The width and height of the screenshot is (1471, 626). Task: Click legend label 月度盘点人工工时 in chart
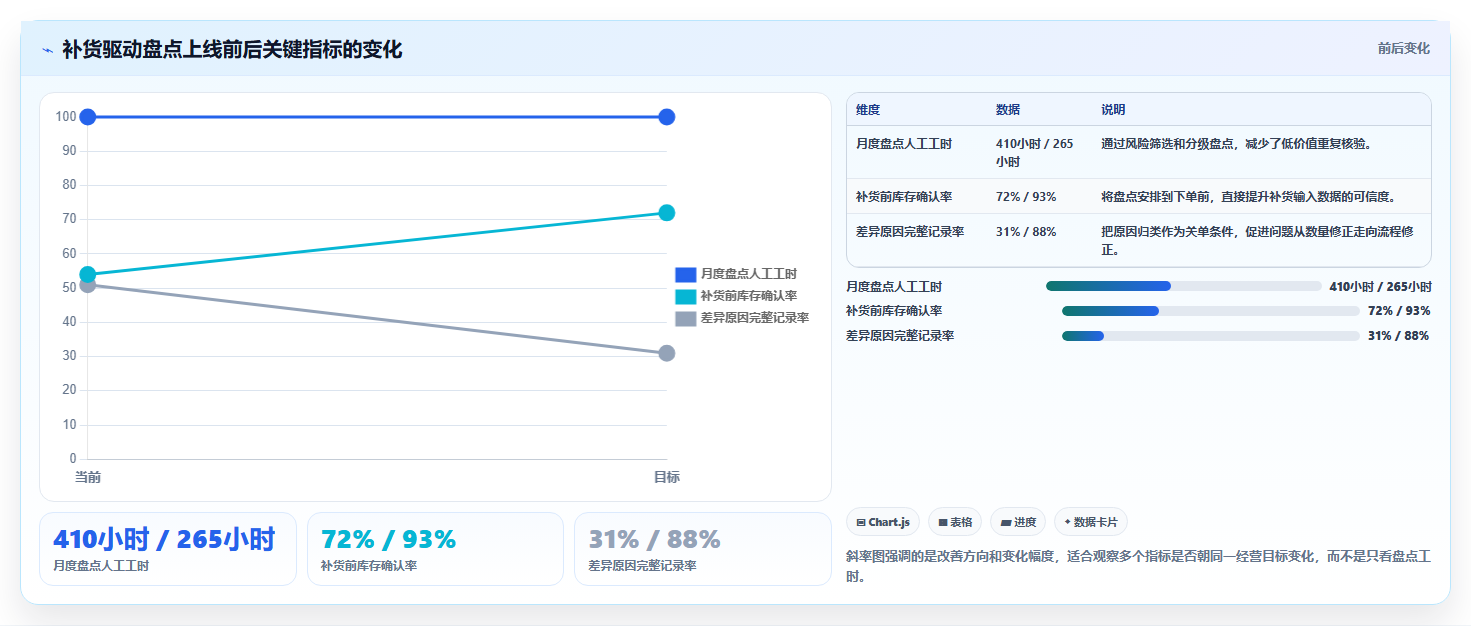tap(748, 274)
